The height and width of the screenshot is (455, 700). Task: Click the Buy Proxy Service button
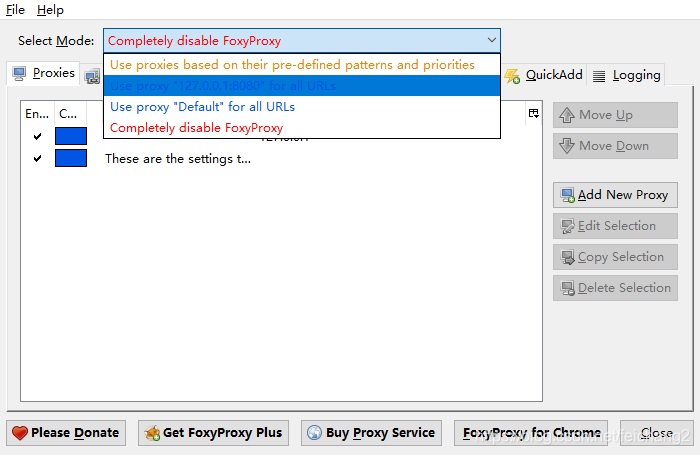371,433
